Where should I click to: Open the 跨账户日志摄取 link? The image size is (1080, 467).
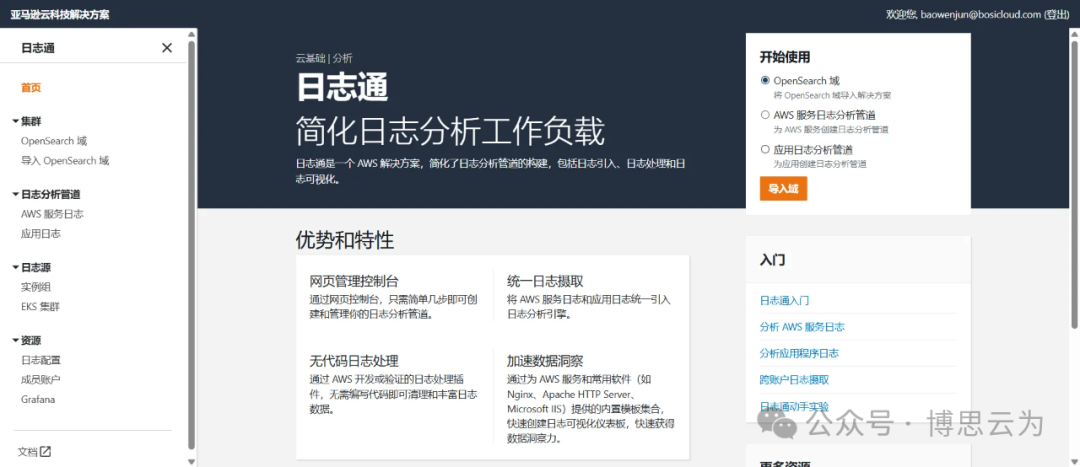(x=794, y=380)
